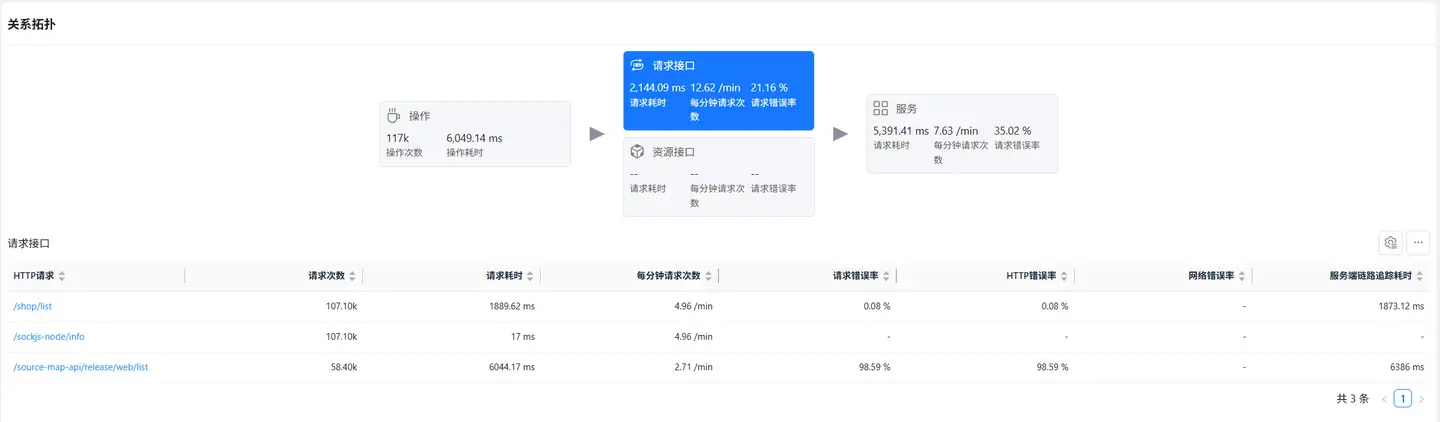
Task: Go to pagination page 1
Action: (1402, 398)
